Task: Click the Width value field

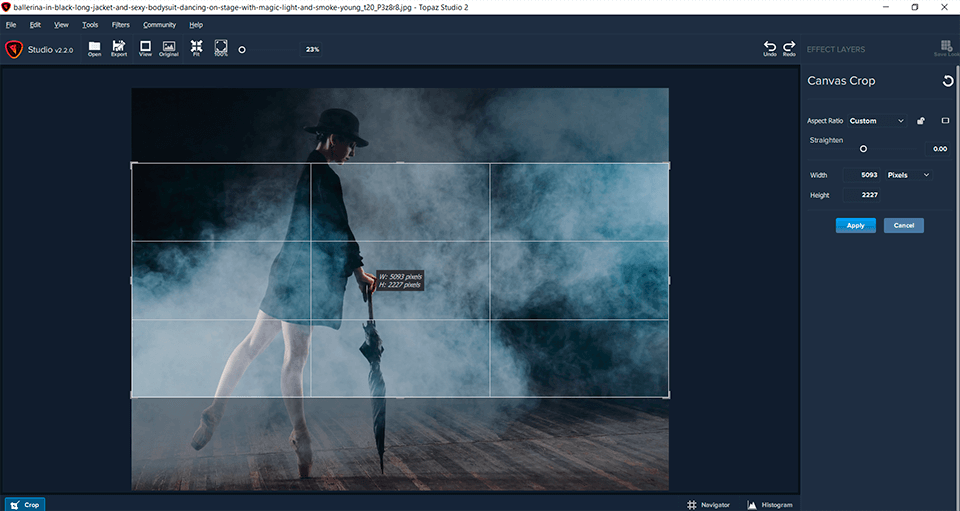Action: click(x=862, y=175)
